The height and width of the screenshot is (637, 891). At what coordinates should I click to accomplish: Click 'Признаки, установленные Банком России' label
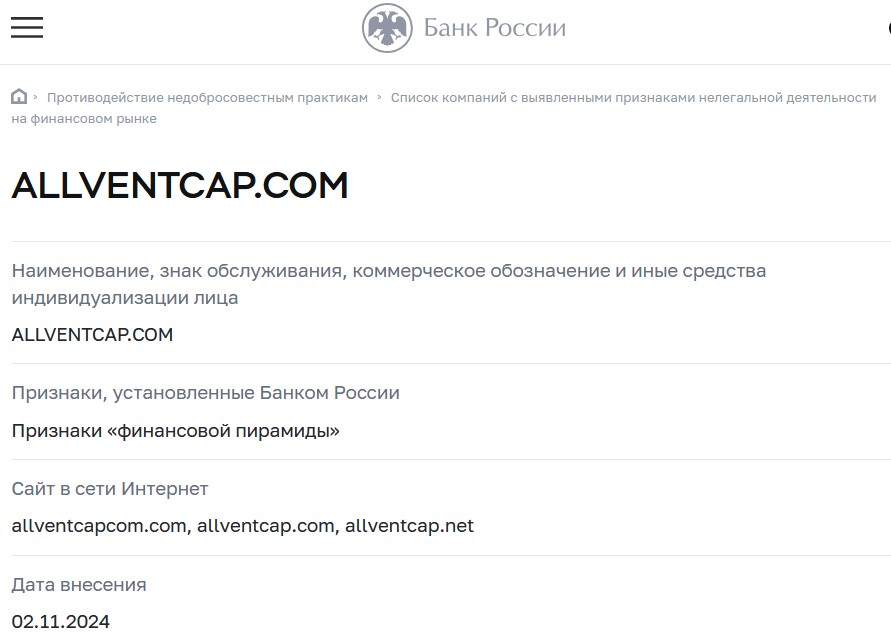(206, 393)
